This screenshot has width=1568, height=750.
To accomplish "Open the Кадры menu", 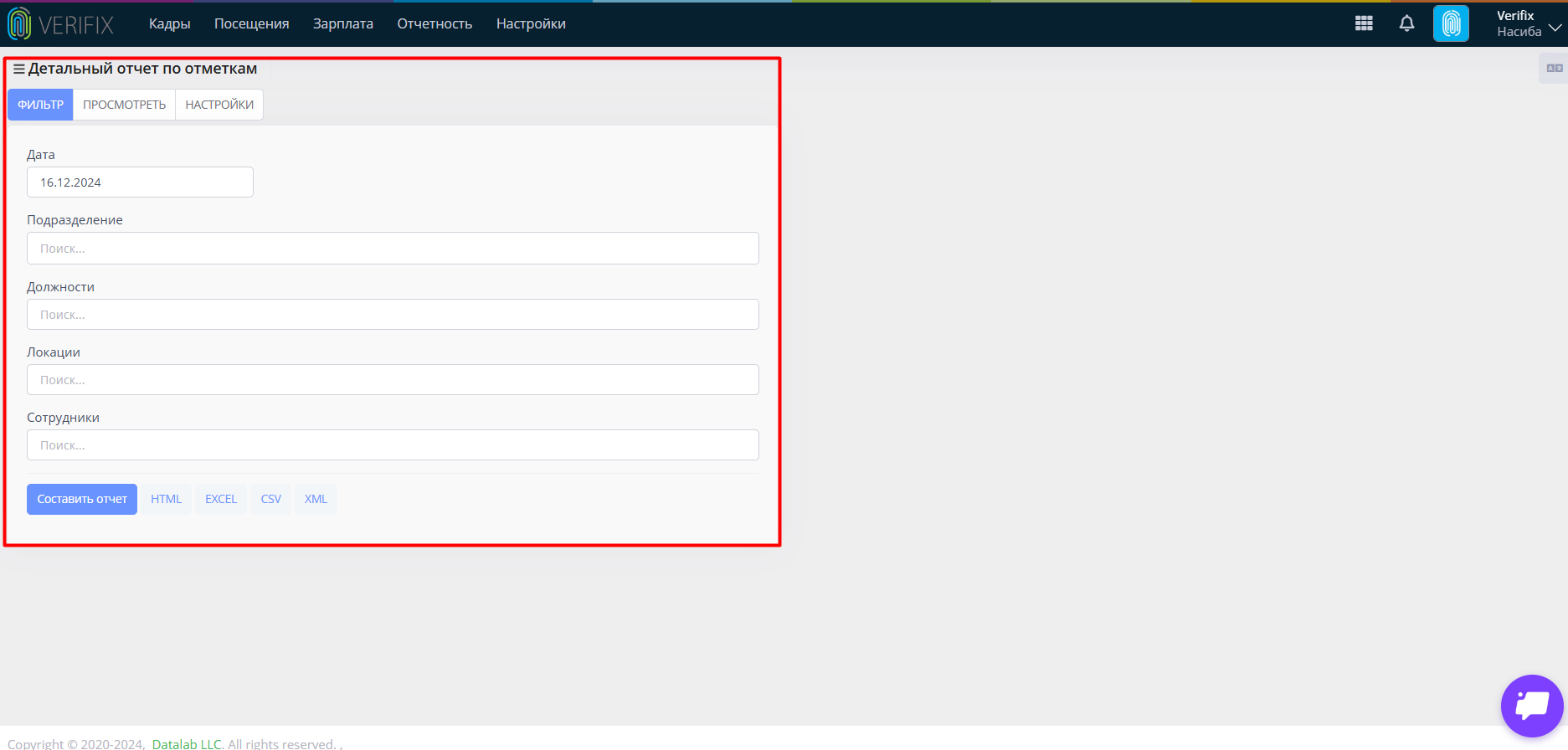I will pyautogui.click(x=170, y=23).
